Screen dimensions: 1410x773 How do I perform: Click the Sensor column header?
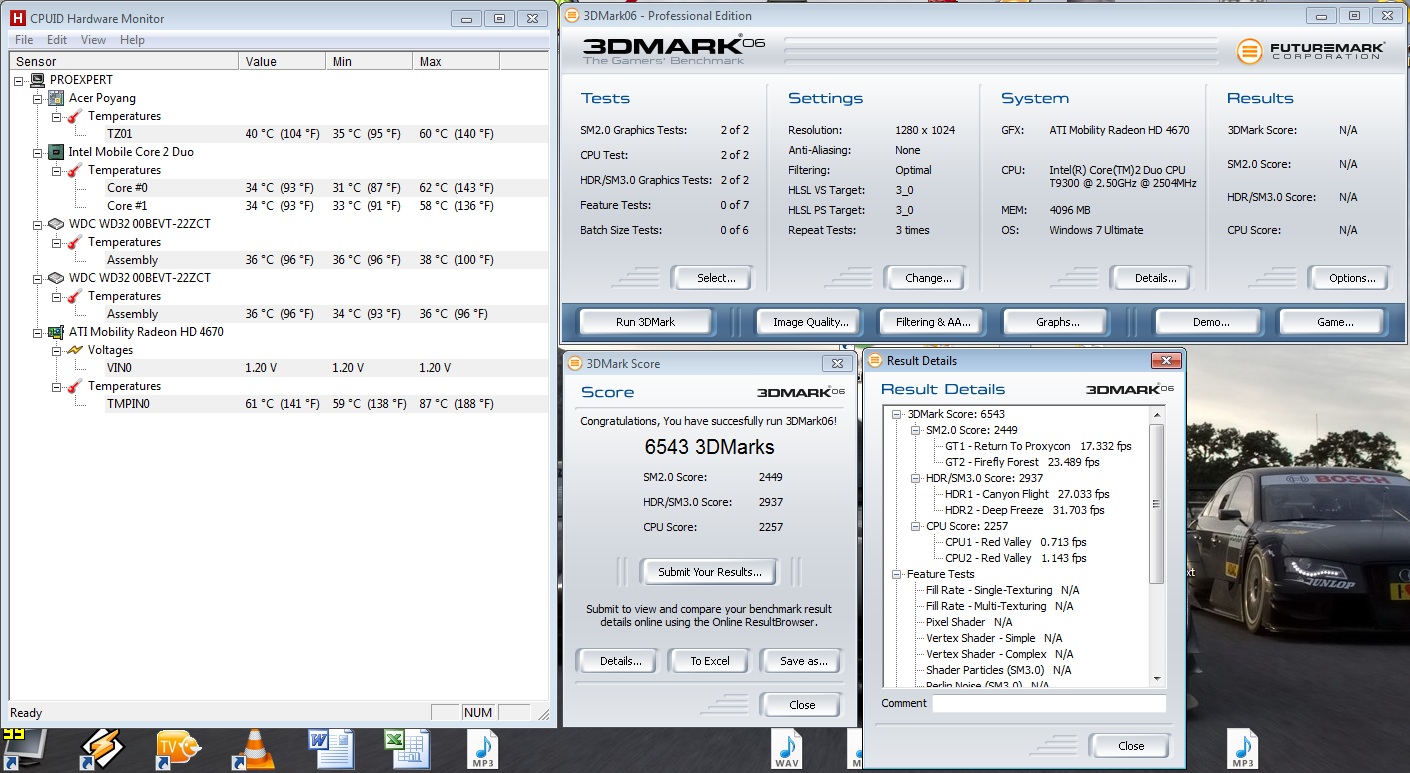pyautogui.click(x=123, y=62)
